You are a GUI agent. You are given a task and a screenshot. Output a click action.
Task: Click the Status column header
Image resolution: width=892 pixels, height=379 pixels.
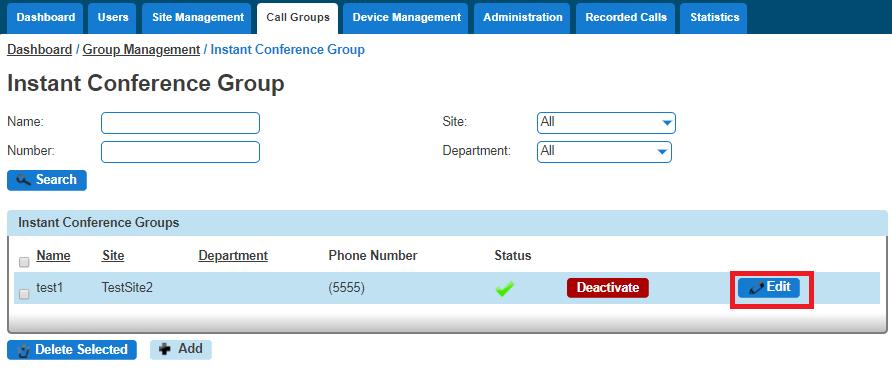pyautogui.click(x=513, y=256)
